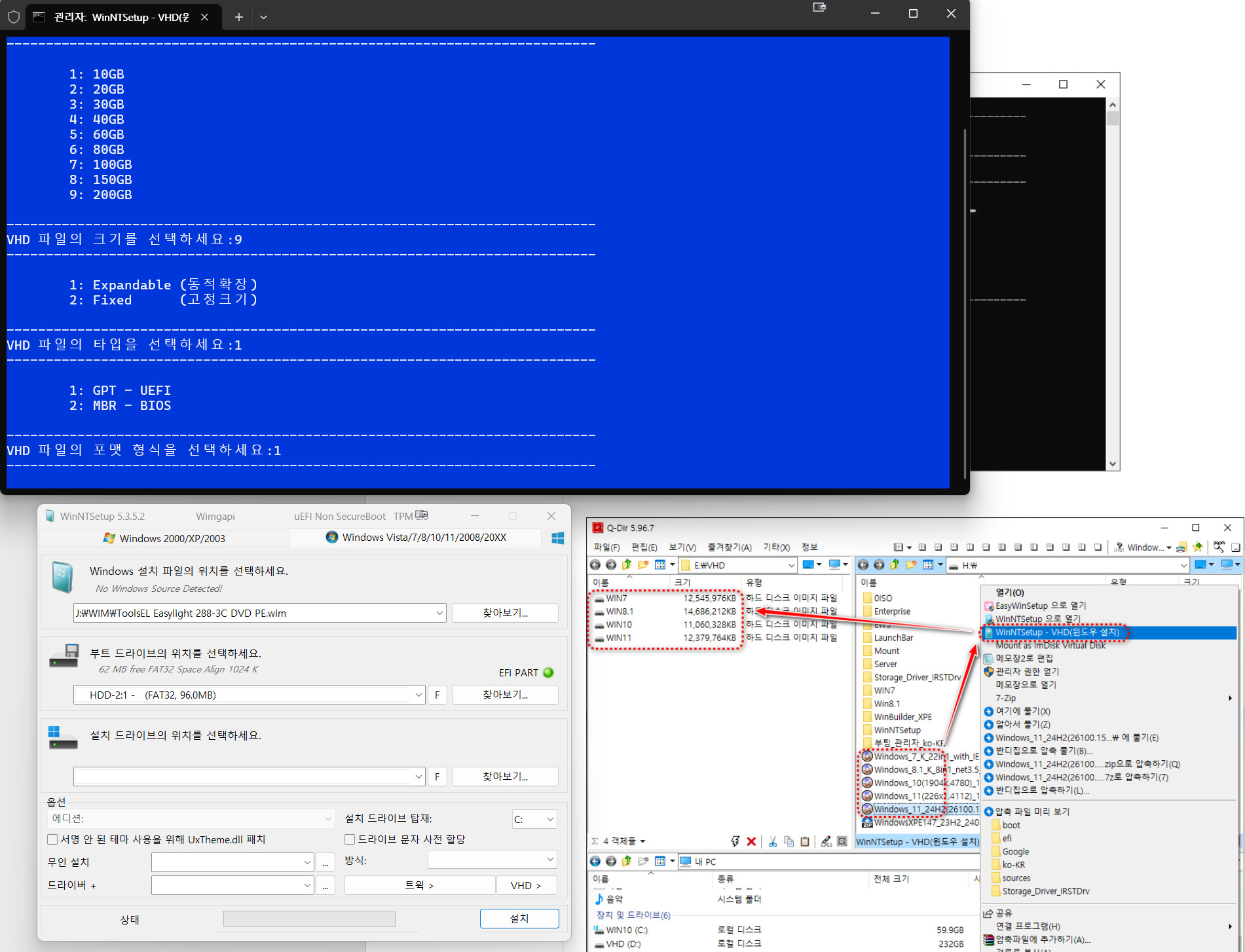The width and height of the screenshot is (1245, 952).
Task: Click the copy icon in the Q-Dir pane toolbar
Action: 789,841
